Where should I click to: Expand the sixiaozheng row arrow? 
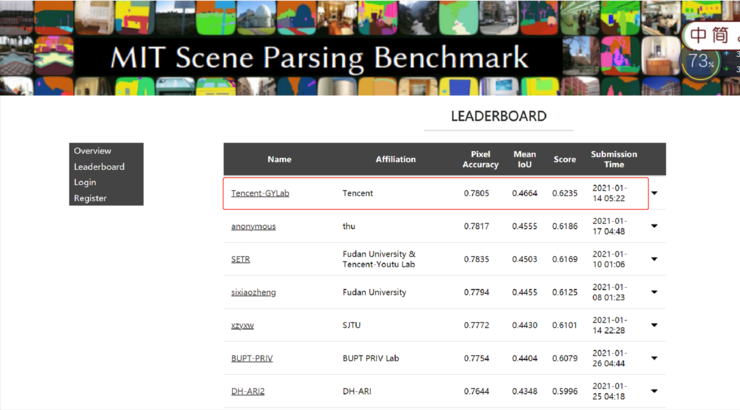point(654,292)
